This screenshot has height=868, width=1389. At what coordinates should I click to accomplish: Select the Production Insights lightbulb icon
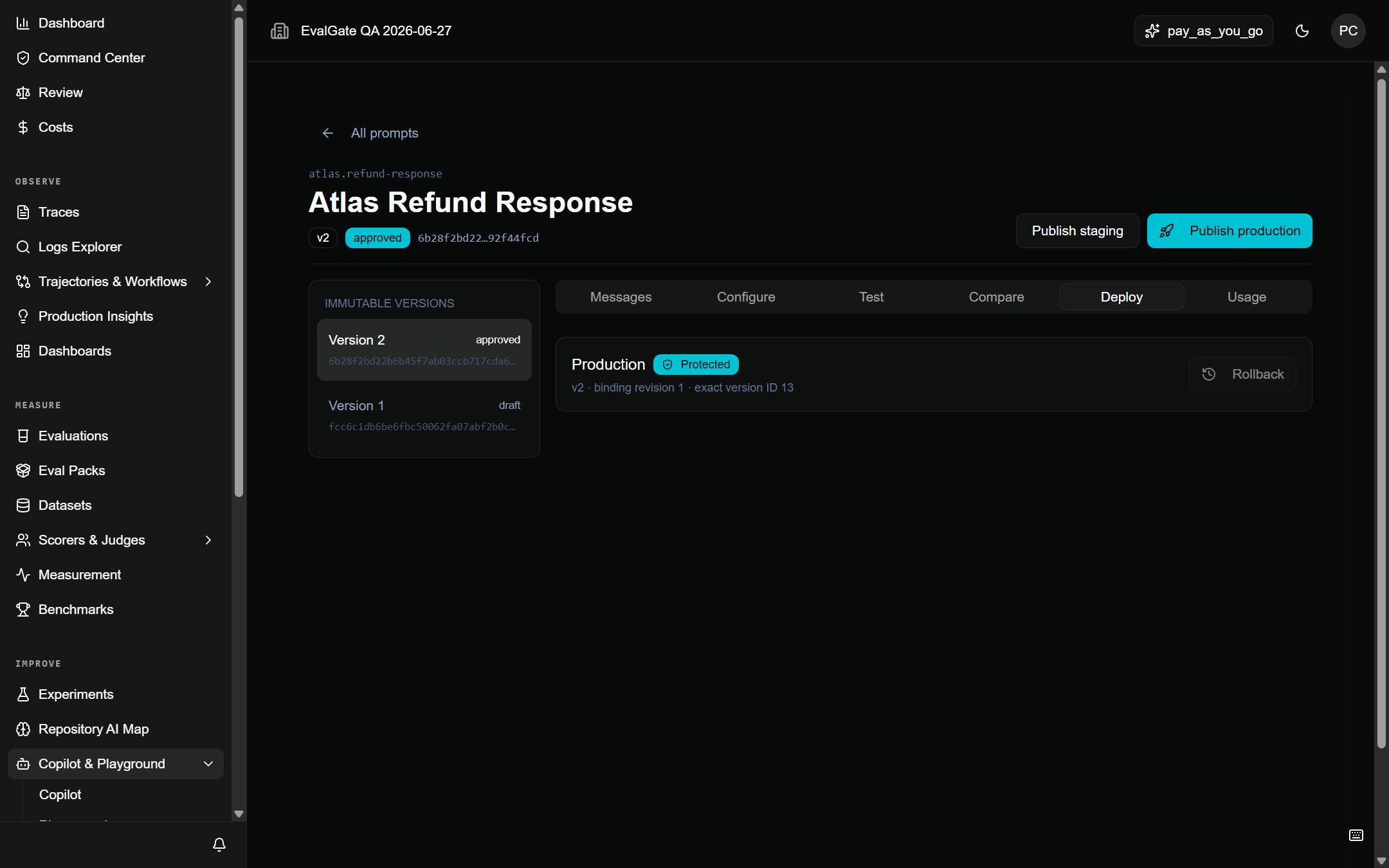pos(23,316)
